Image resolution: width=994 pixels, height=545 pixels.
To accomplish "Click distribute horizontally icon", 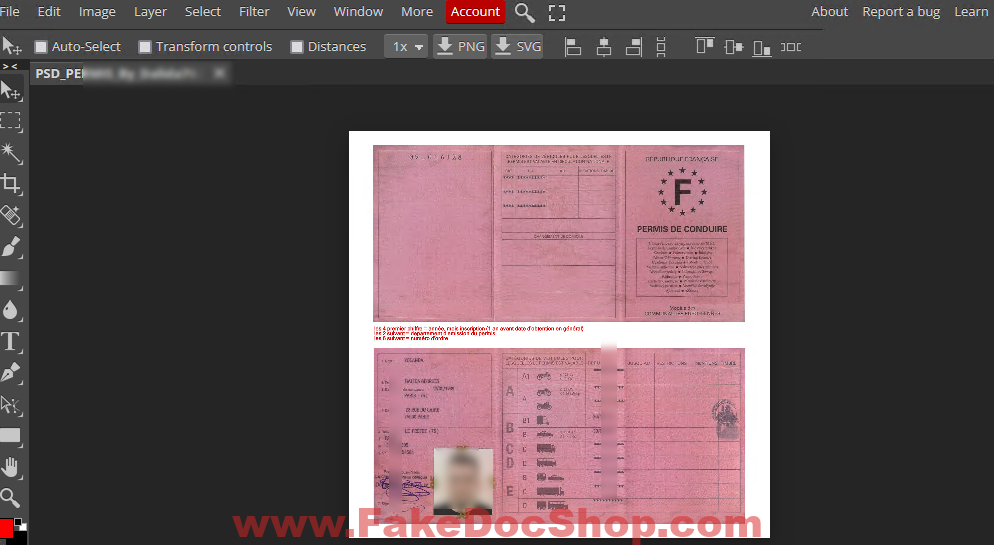I will pyautogui.click(x=791, y=47).
